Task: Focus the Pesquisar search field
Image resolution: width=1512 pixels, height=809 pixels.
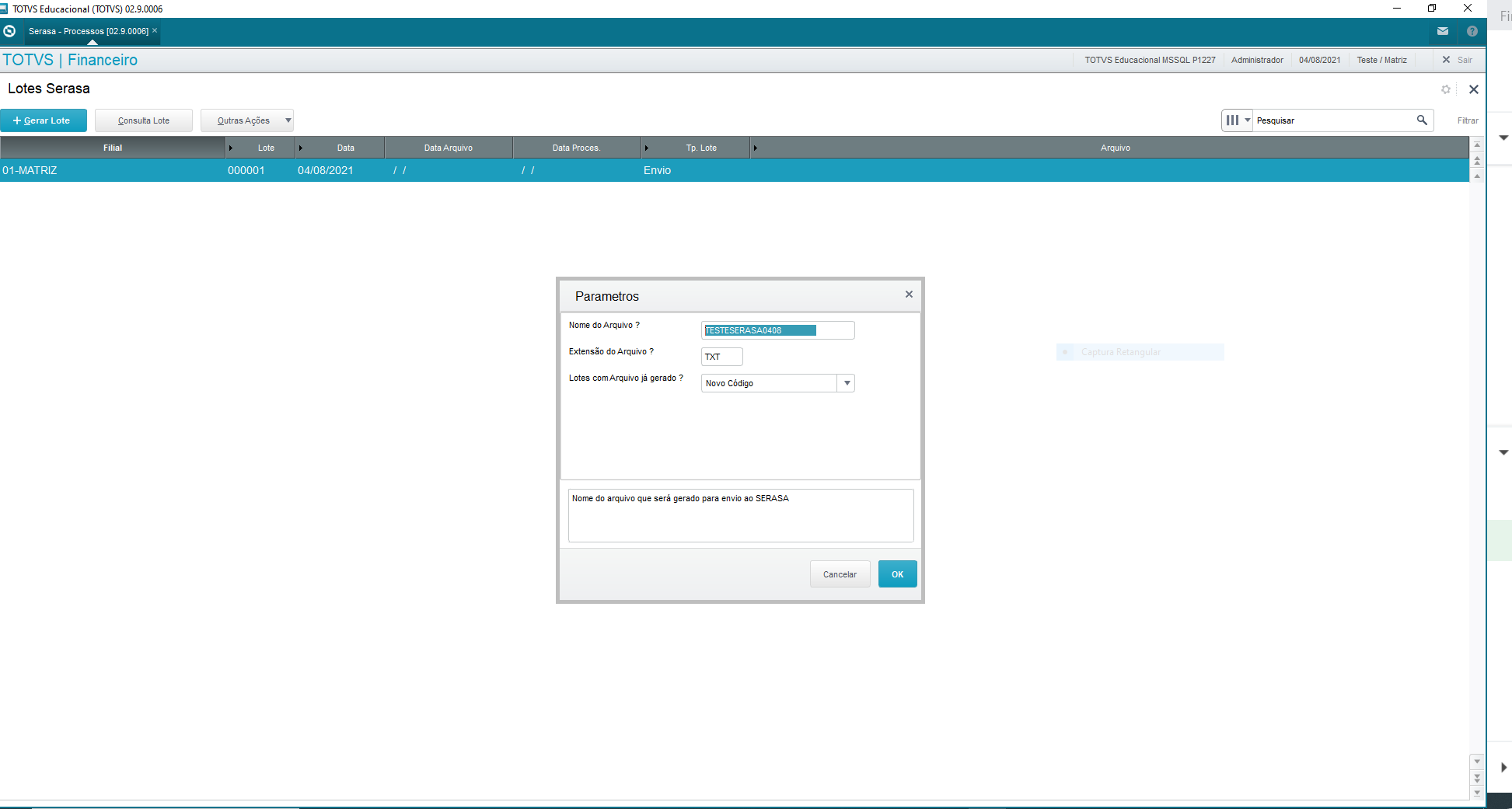Action: click(1333, 120)
